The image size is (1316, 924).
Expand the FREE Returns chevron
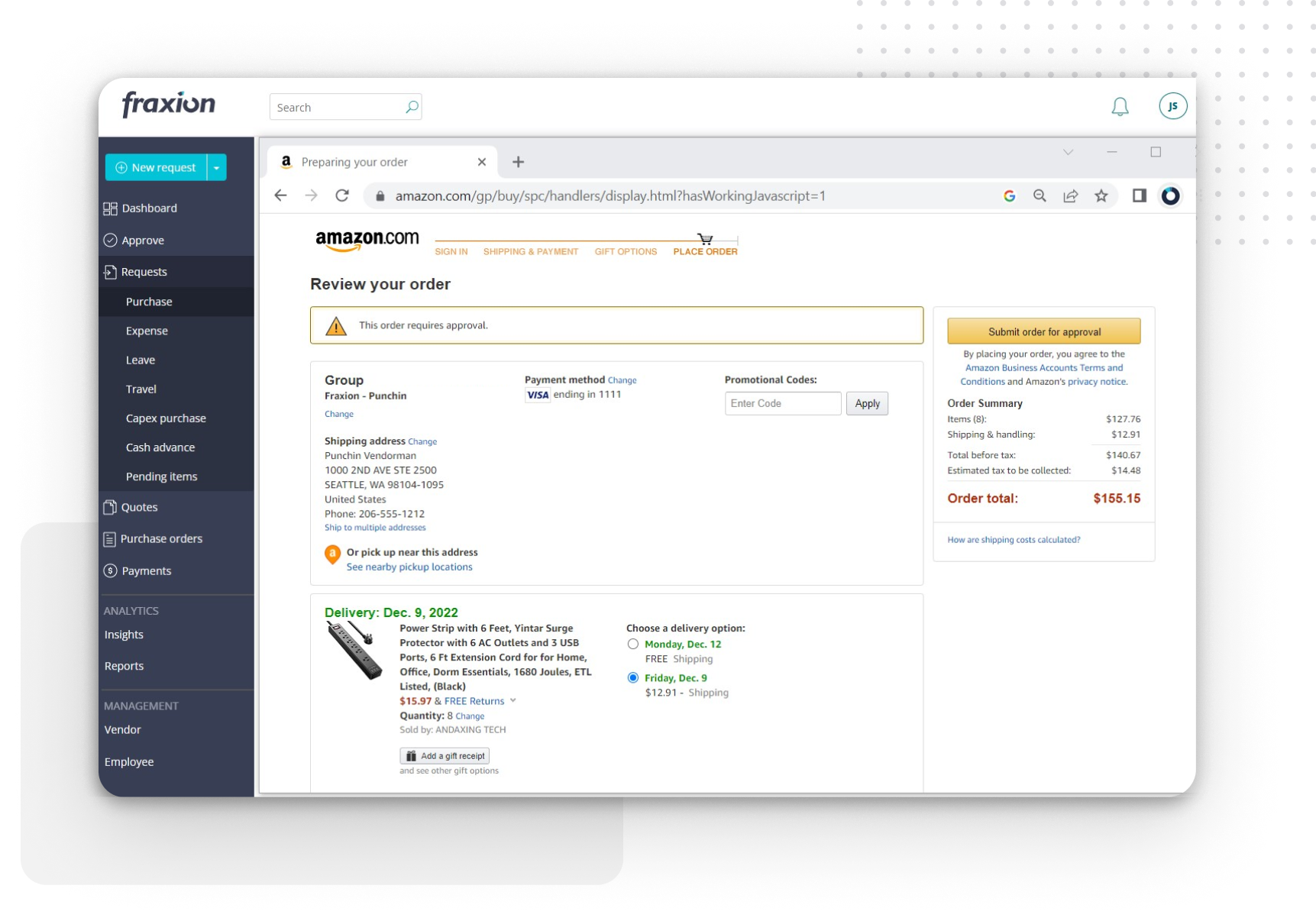513,700
